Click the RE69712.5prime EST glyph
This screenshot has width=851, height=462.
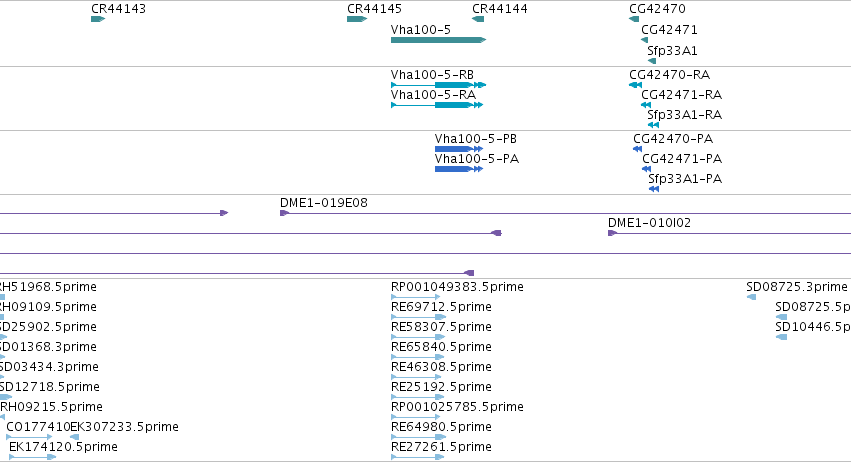(x=418, y=317)
